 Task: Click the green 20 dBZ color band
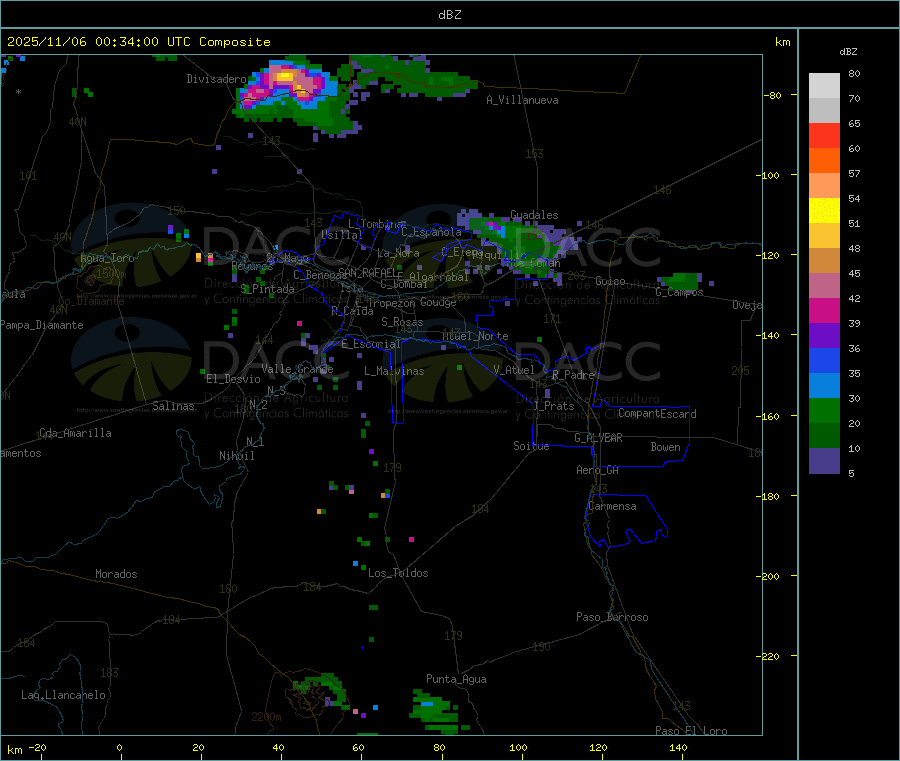click(824, 410)
